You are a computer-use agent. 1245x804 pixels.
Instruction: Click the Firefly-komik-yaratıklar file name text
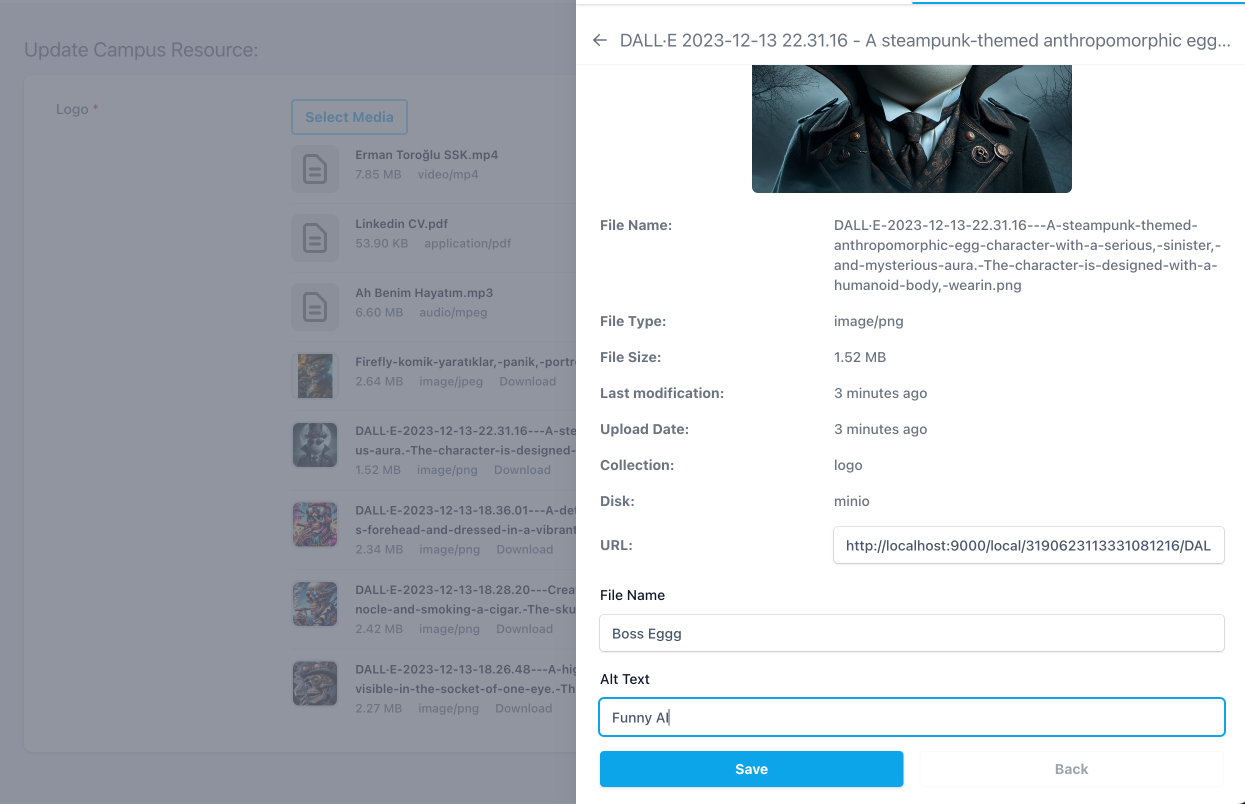[x=465, y=362]
